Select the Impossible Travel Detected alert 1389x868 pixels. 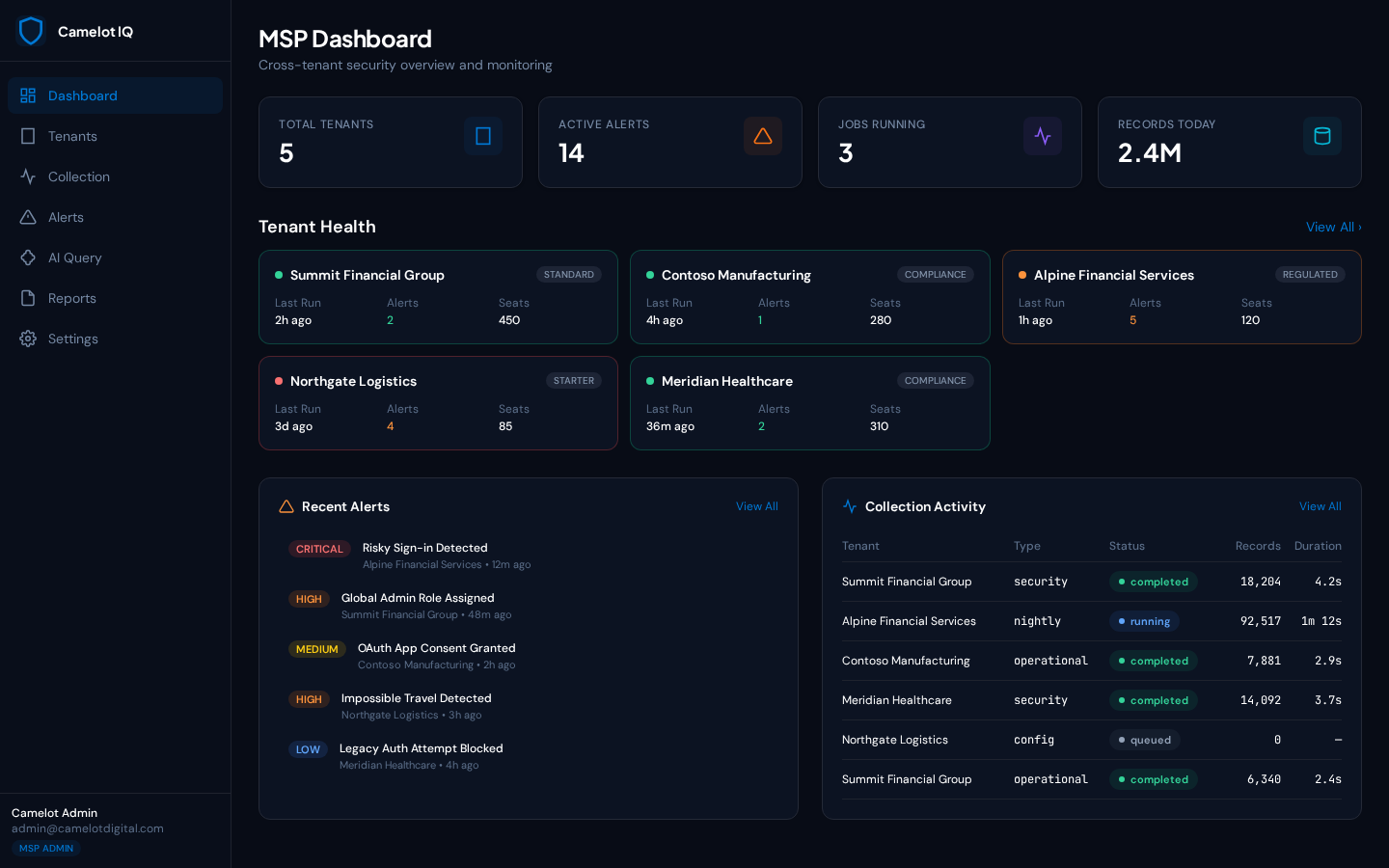point(529,706)
